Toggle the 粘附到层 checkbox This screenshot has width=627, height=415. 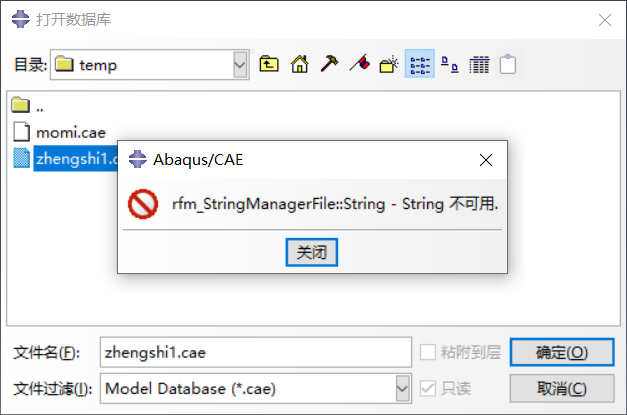[x=428, y=352]
